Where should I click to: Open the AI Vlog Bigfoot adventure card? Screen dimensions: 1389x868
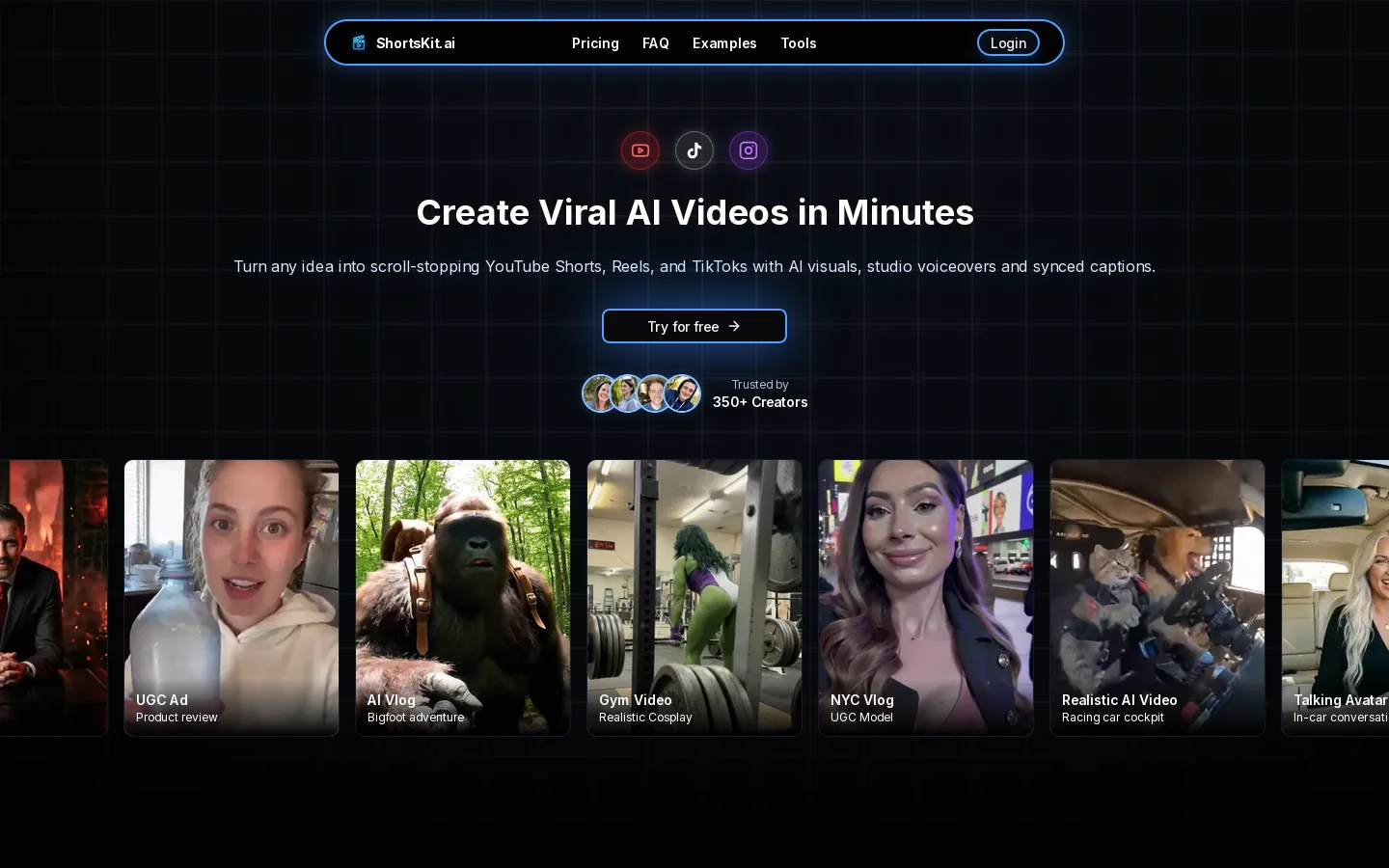[x=463, y=598]
